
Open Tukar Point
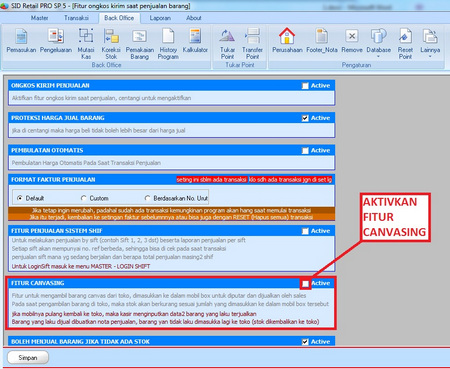tap(227, 44)
